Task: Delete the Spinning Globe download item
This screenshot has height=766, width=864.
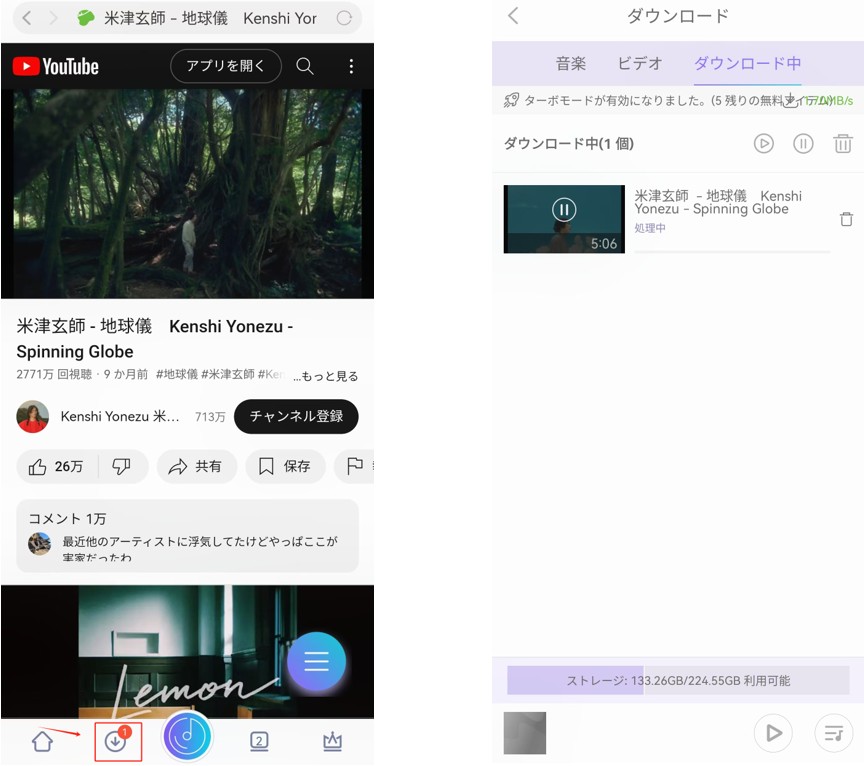Action: click(846, 219)
